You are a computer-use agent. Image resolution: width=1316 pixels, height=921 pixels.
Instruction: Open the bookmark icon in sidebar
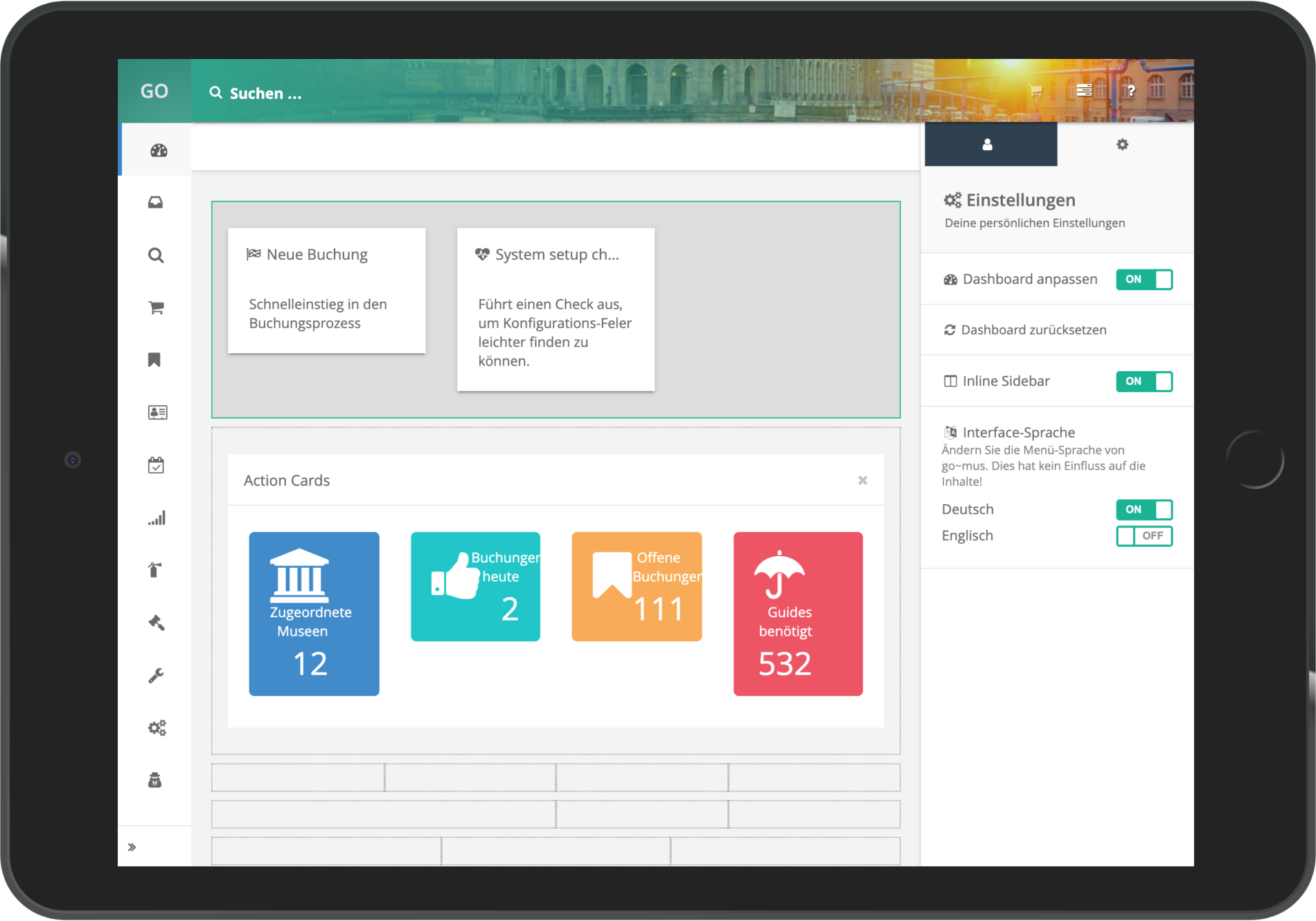154,359
